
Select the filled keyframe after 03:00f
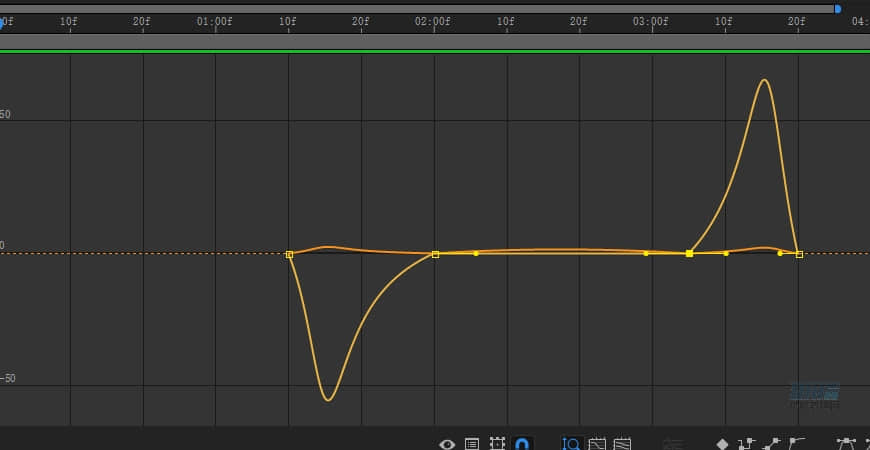coord(689,254)
